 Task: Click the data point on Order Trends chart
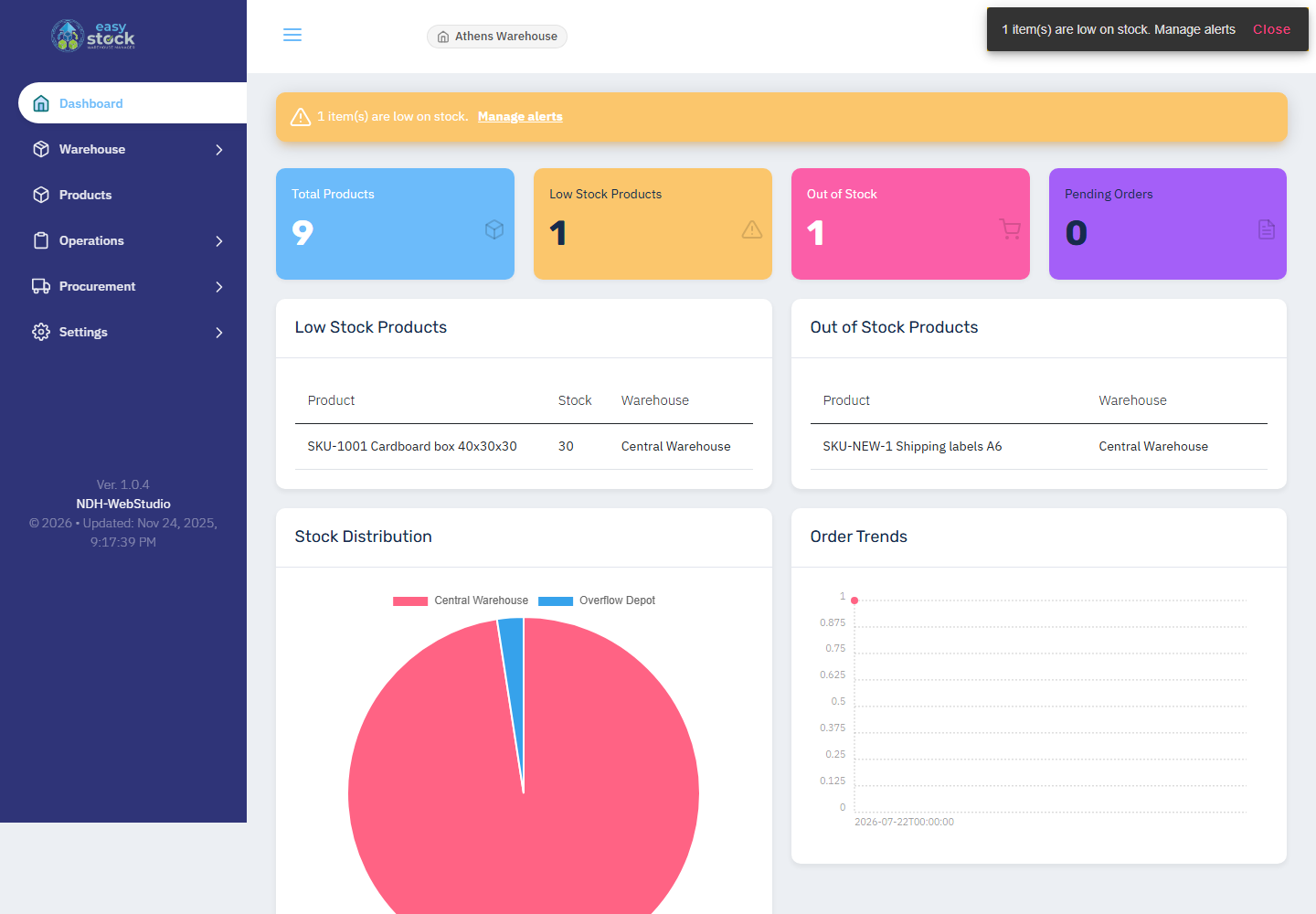tap(854, 600)
